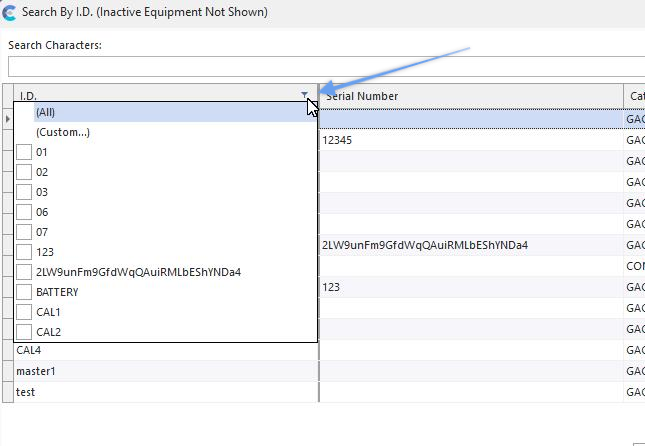Check the 03 filter checkbox
Screen dimensions: 645x446
(x=24, y=192)
